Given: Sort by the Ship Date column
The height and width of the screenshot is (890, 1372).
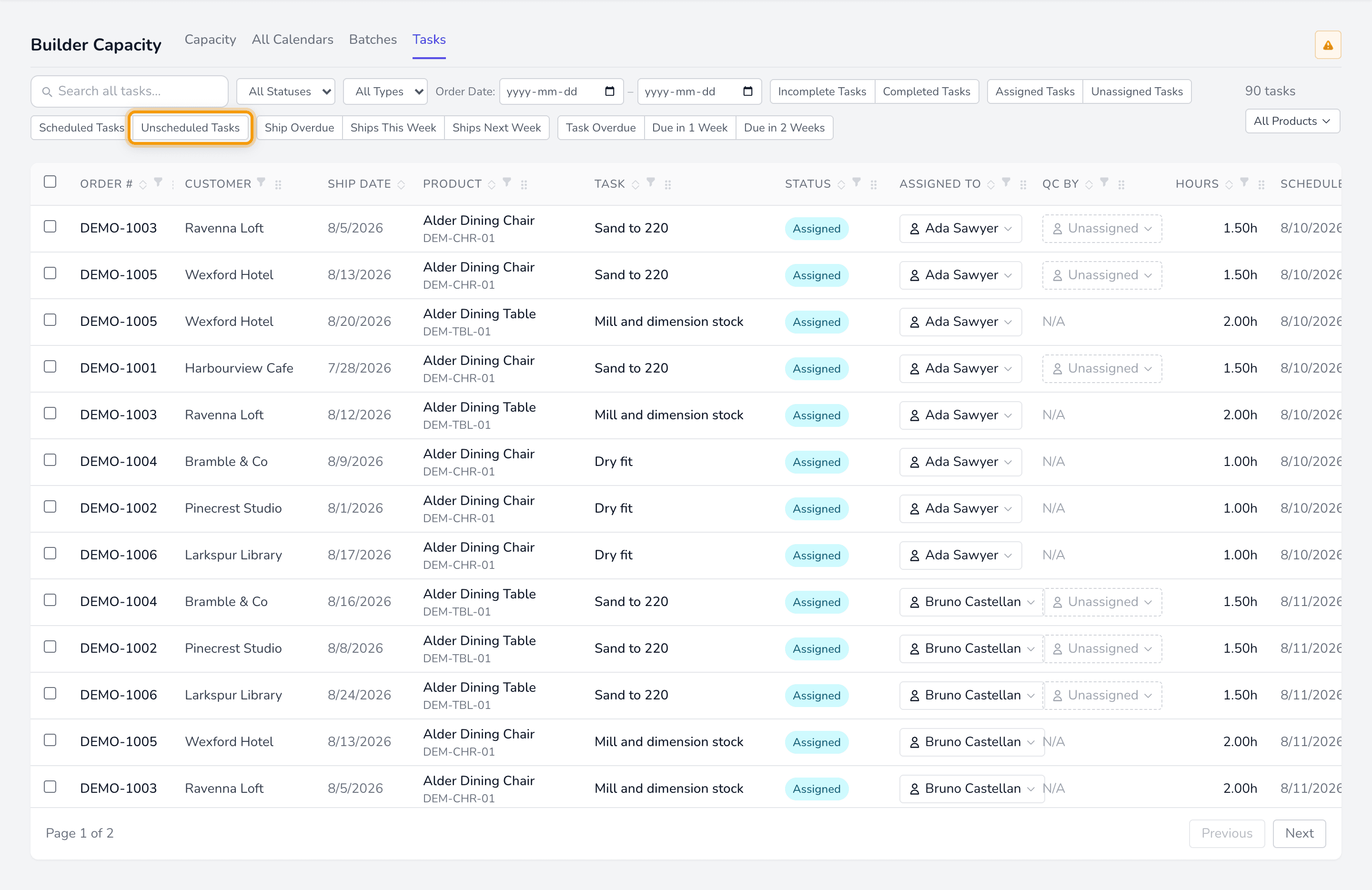Looking at the screenshot, I should coord(401,184).
